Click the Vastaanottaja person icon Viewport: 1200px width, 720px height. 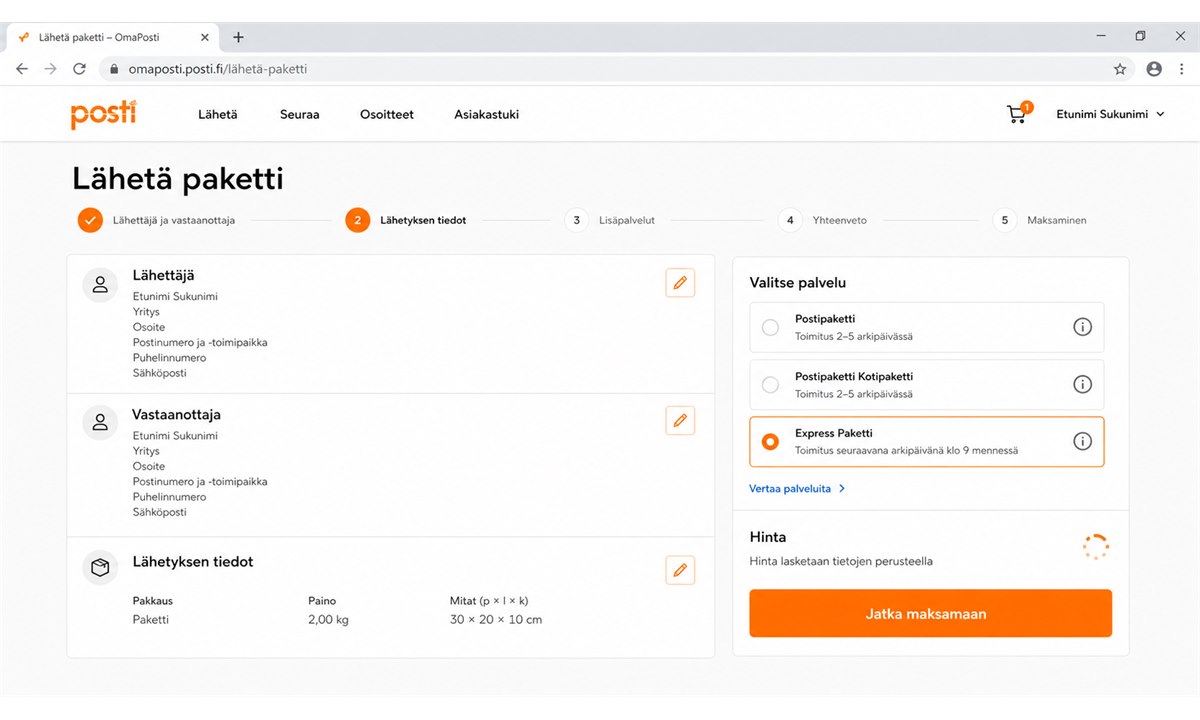100,422
